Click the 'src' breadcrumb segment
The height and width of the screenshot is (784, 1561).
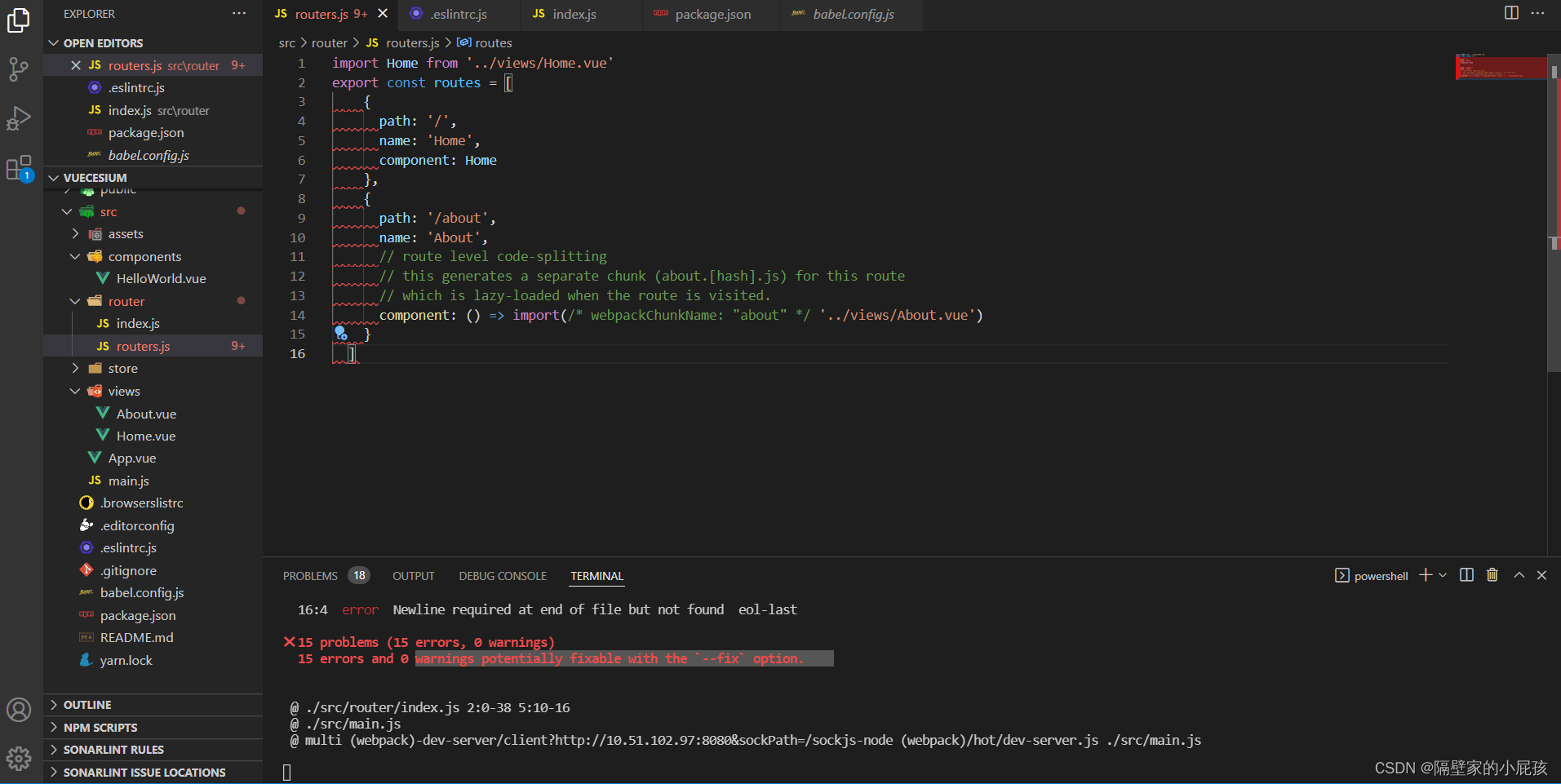tap(287, 43)
